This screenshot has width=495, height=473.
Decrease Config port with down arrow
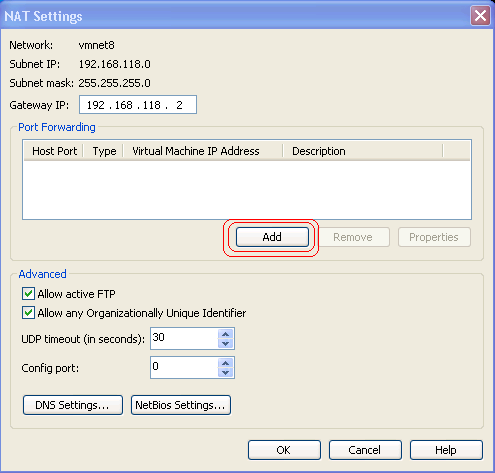[226, 372]
